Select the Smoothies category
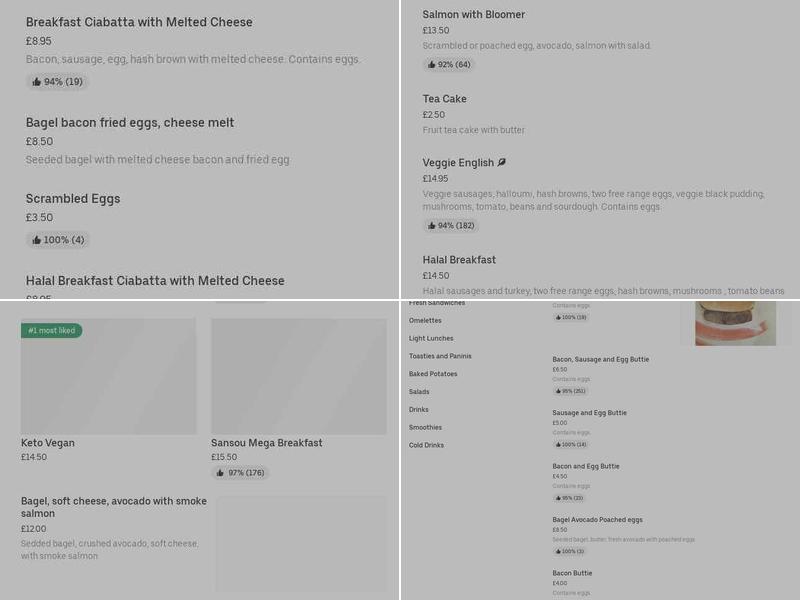Image resolution: width=800 pixels, height=600 pixels. click(x=424, y=427)
